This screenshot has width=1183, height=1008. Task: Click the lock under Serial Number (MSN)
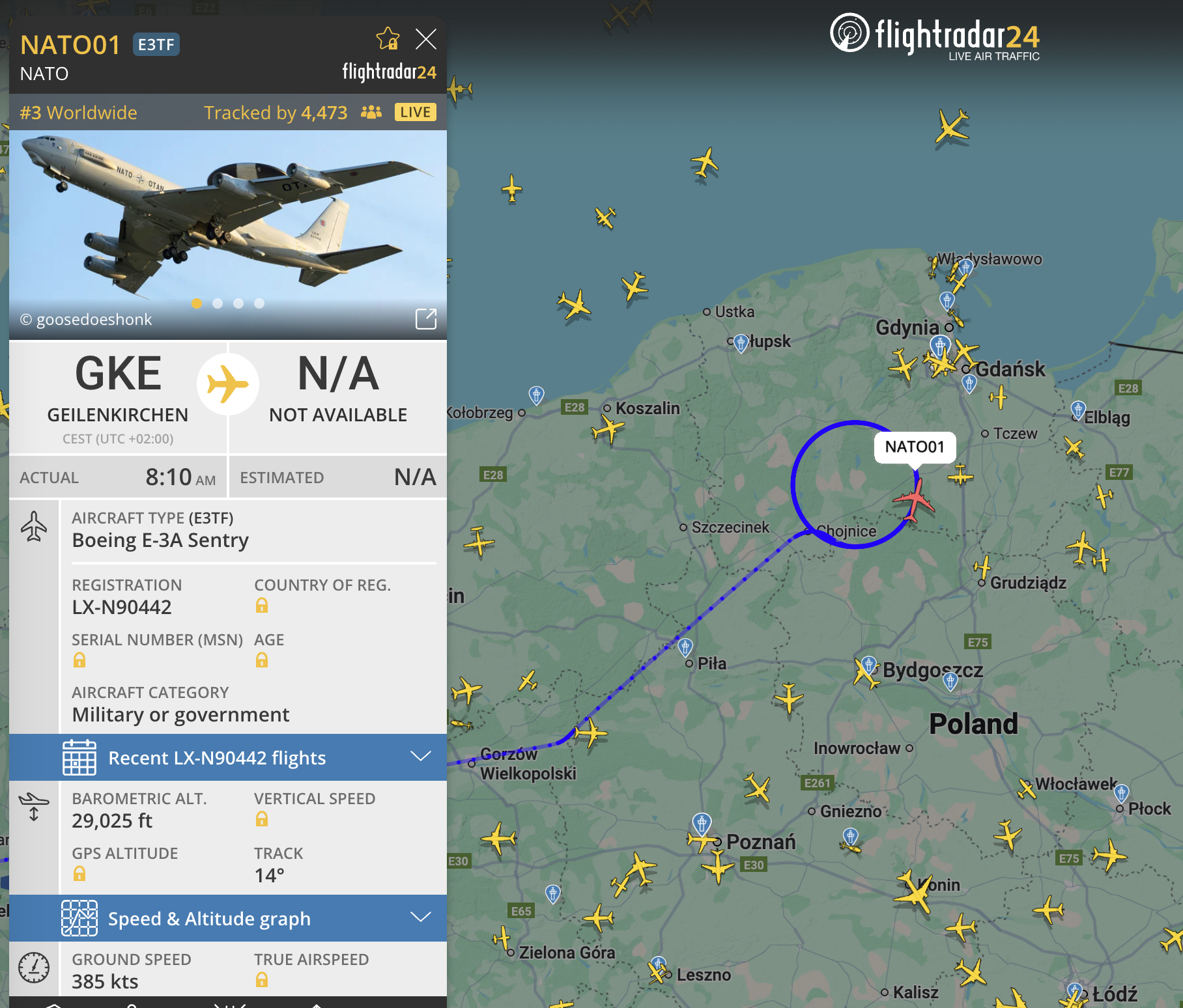[x=79, y=660]
